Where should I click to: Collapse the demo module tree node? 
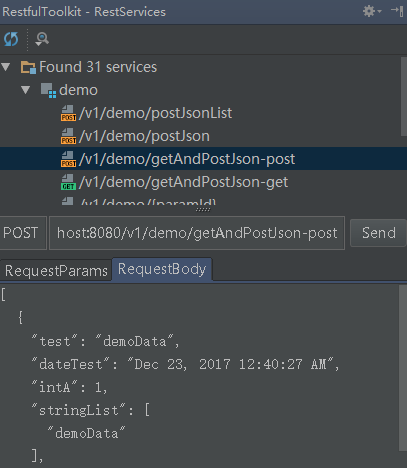pos(26,90)
